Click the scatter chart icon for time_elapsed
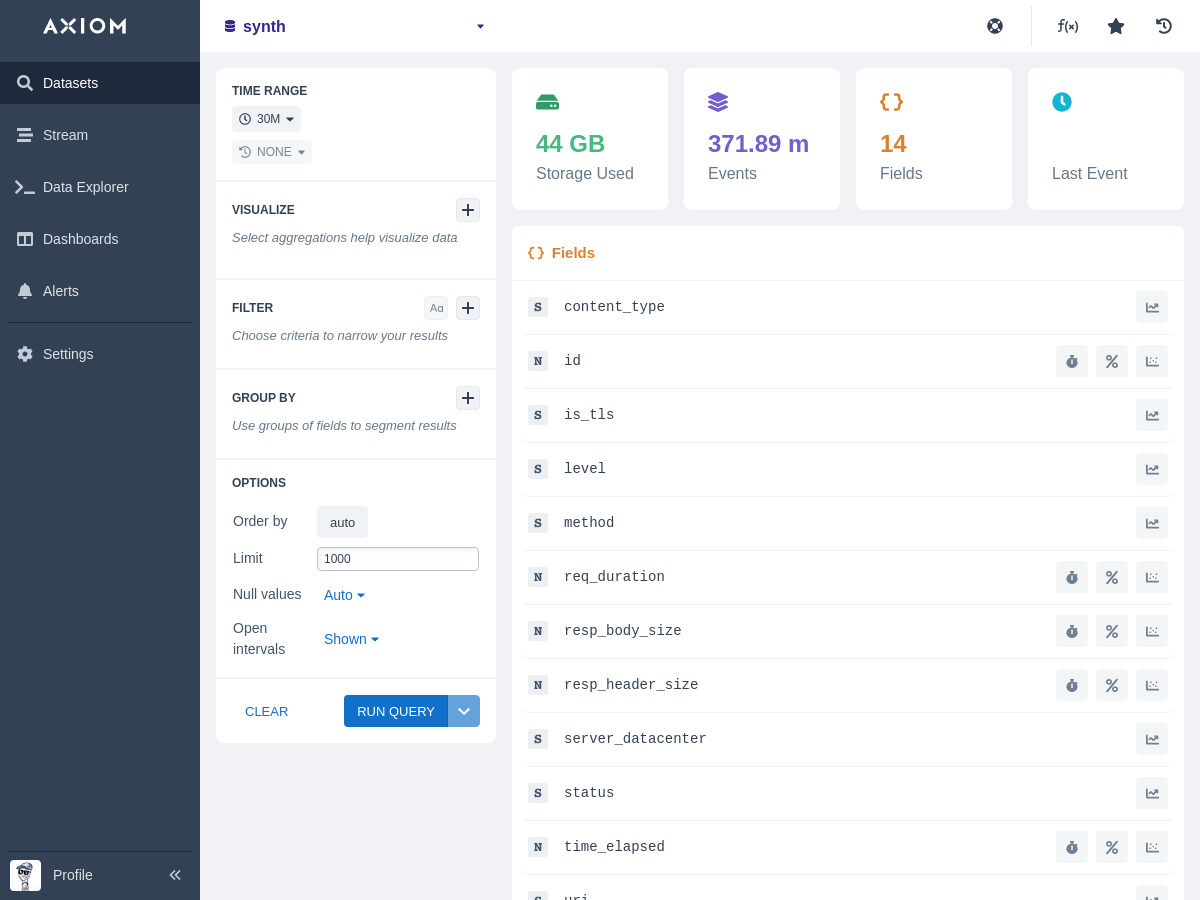The height and width of the screenshot is (900, 1200). click(1152, 847)
